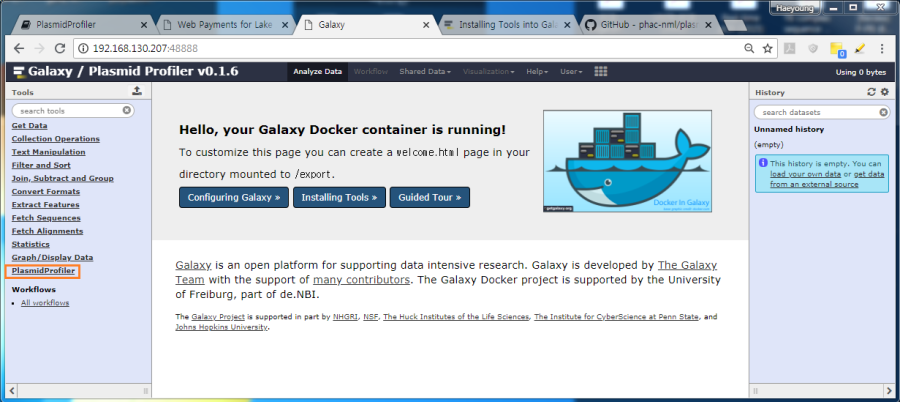Open the All workflows link

tap(45, 302)
